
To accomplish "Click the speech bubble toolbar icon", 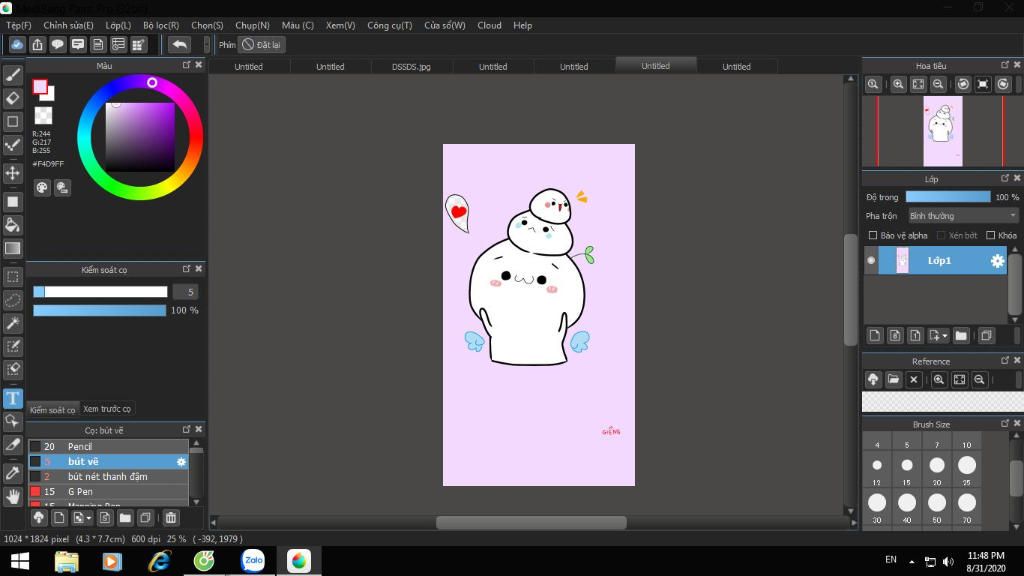I will 57,44.
